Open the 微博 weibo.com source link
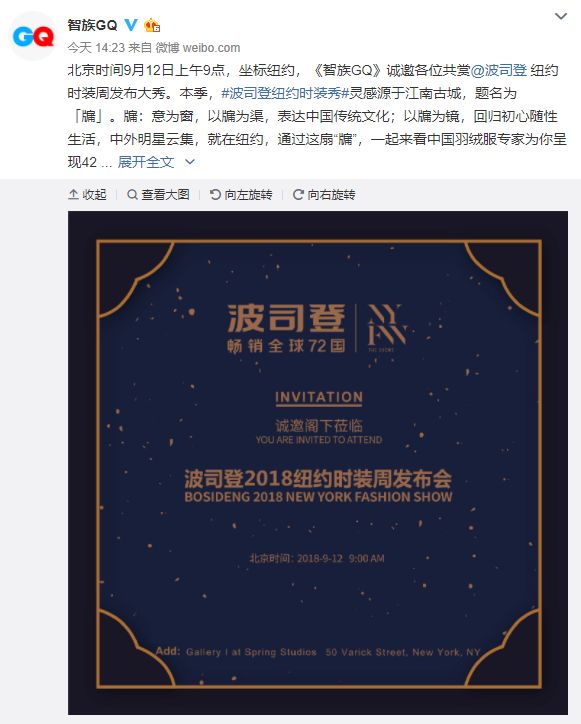 coord(198,48)
